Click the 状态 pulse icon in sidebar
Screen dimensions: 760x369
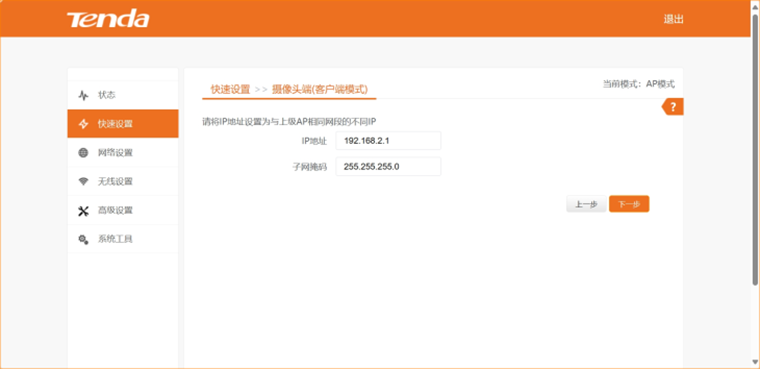pyautogui.click(x=83, y=95)
